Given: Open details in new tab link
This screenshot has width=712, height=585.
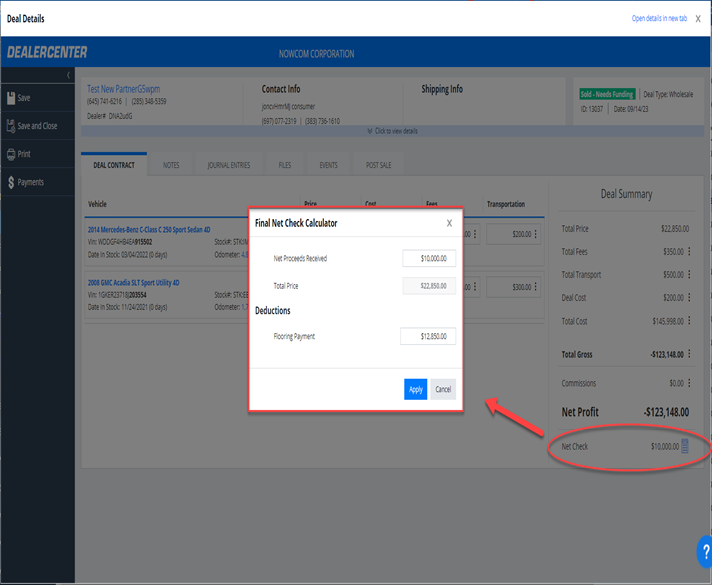Looking at the screenshot, I should coord(659,19).
